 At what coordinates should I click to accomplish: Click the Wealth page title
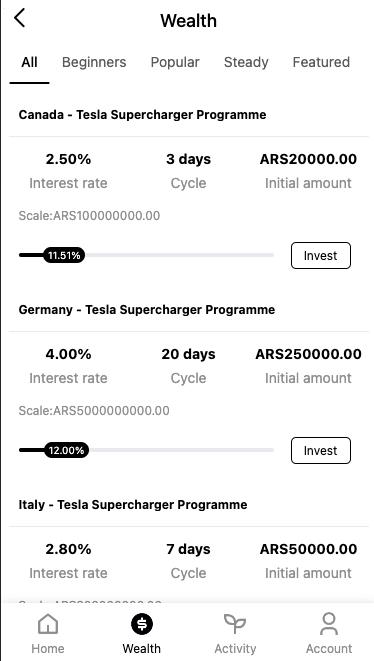coord(188,20)
